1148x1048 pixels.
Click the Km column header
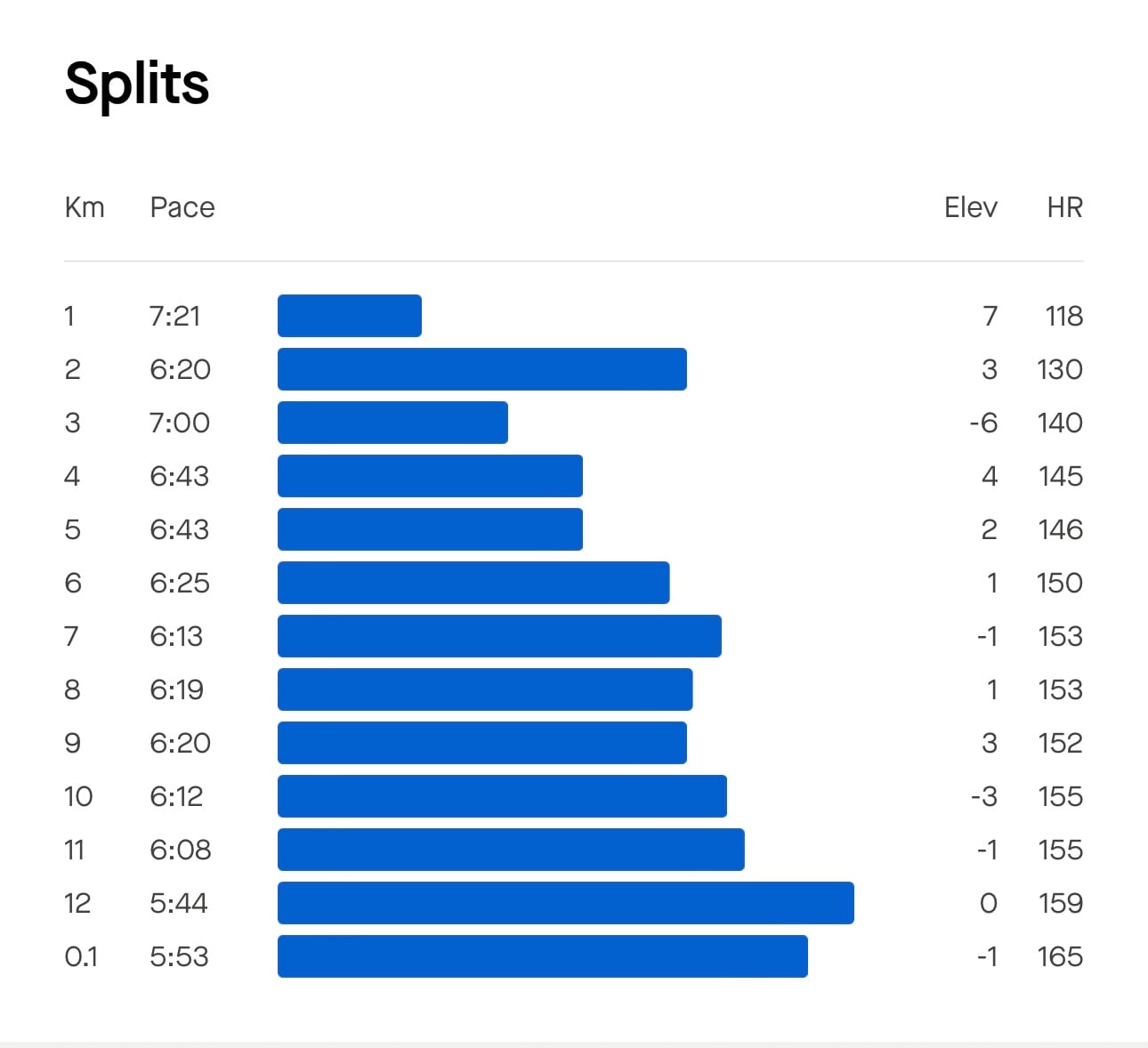(85, 207)
